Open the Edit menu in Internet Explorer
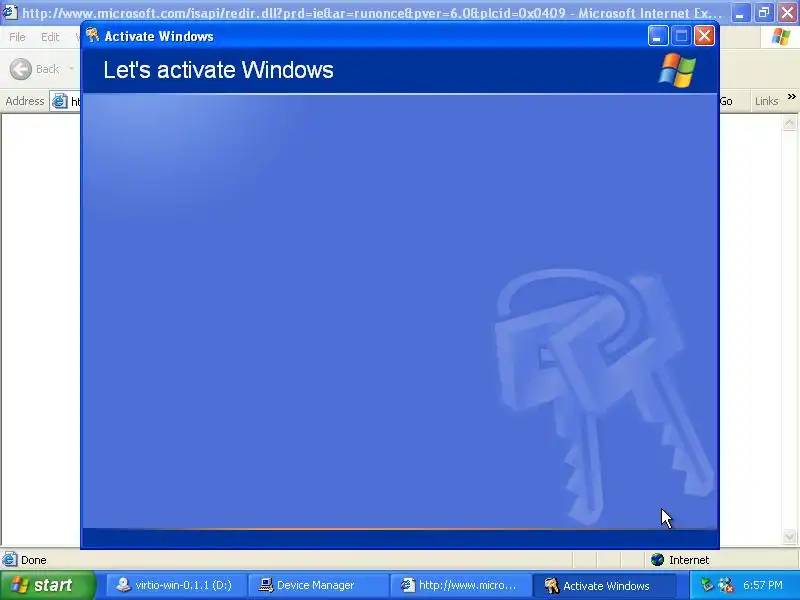This screenshot has height=600, width=800. 49,37
